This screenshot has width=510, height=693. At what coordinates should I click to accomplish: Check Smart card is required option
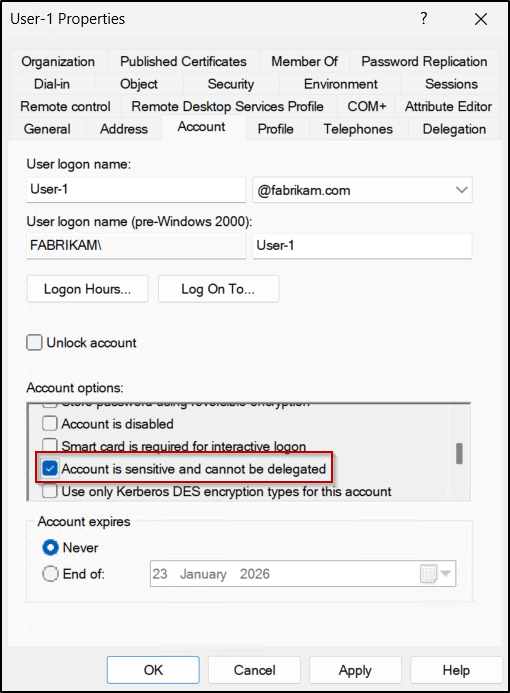[x=49, y=445]
